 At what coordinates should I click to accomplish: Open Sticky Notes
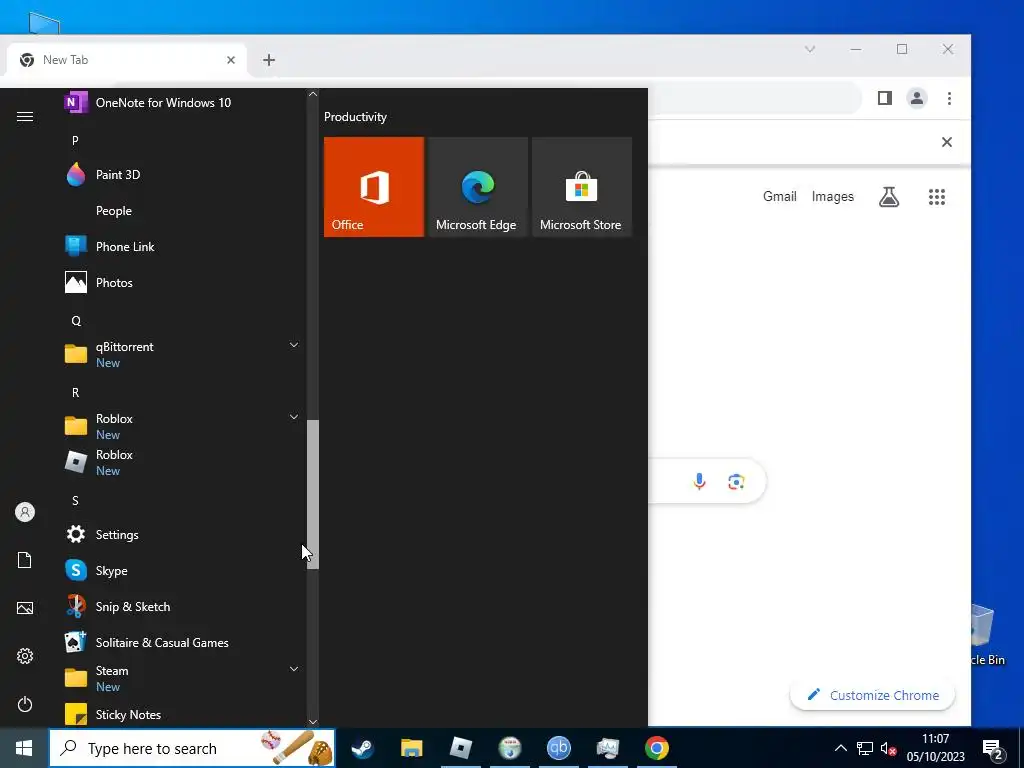(x=180, y=714)
